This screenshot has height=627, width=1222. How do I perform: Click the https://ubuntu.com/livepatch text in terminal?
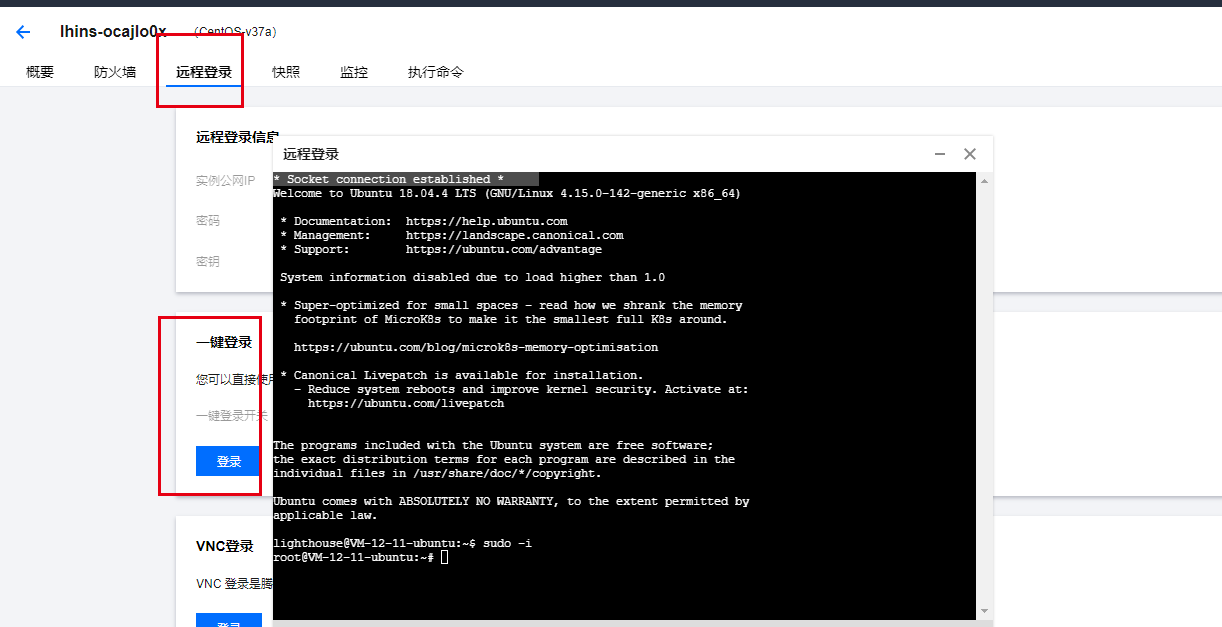pos(406,403)
